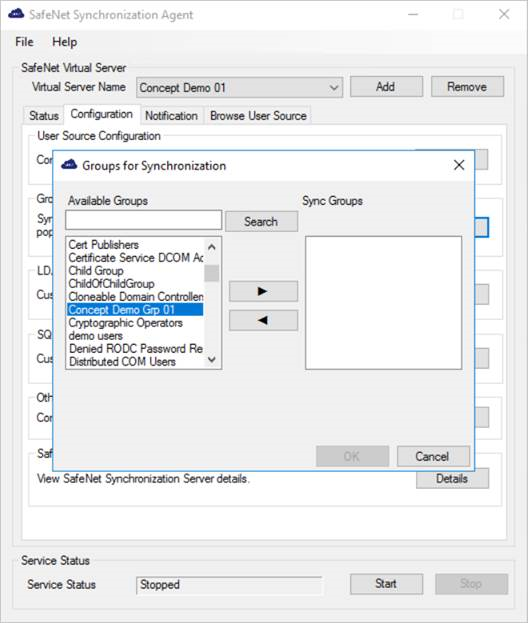The width and height of the screenshot is (528, 623).
Task: Select Cert Publishers in Available Groups
Action: (x=135, y=245)
